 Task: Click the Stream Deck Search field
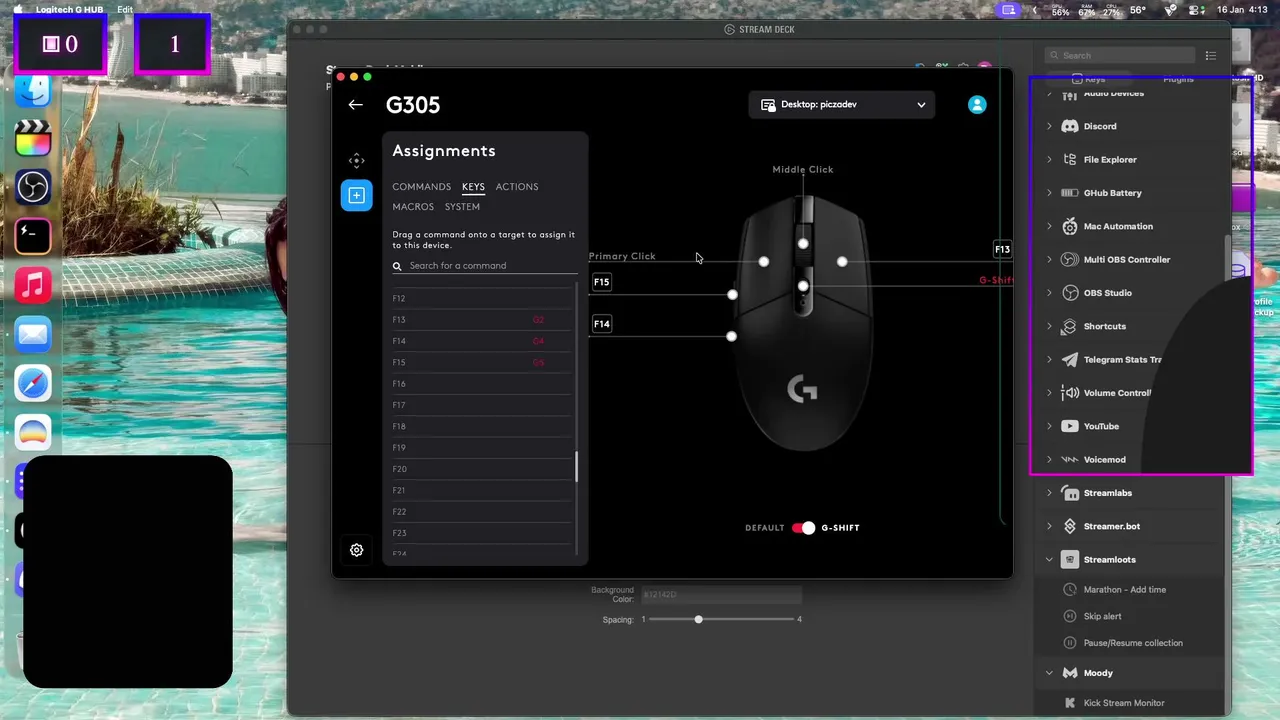(x=1120, y=56)
